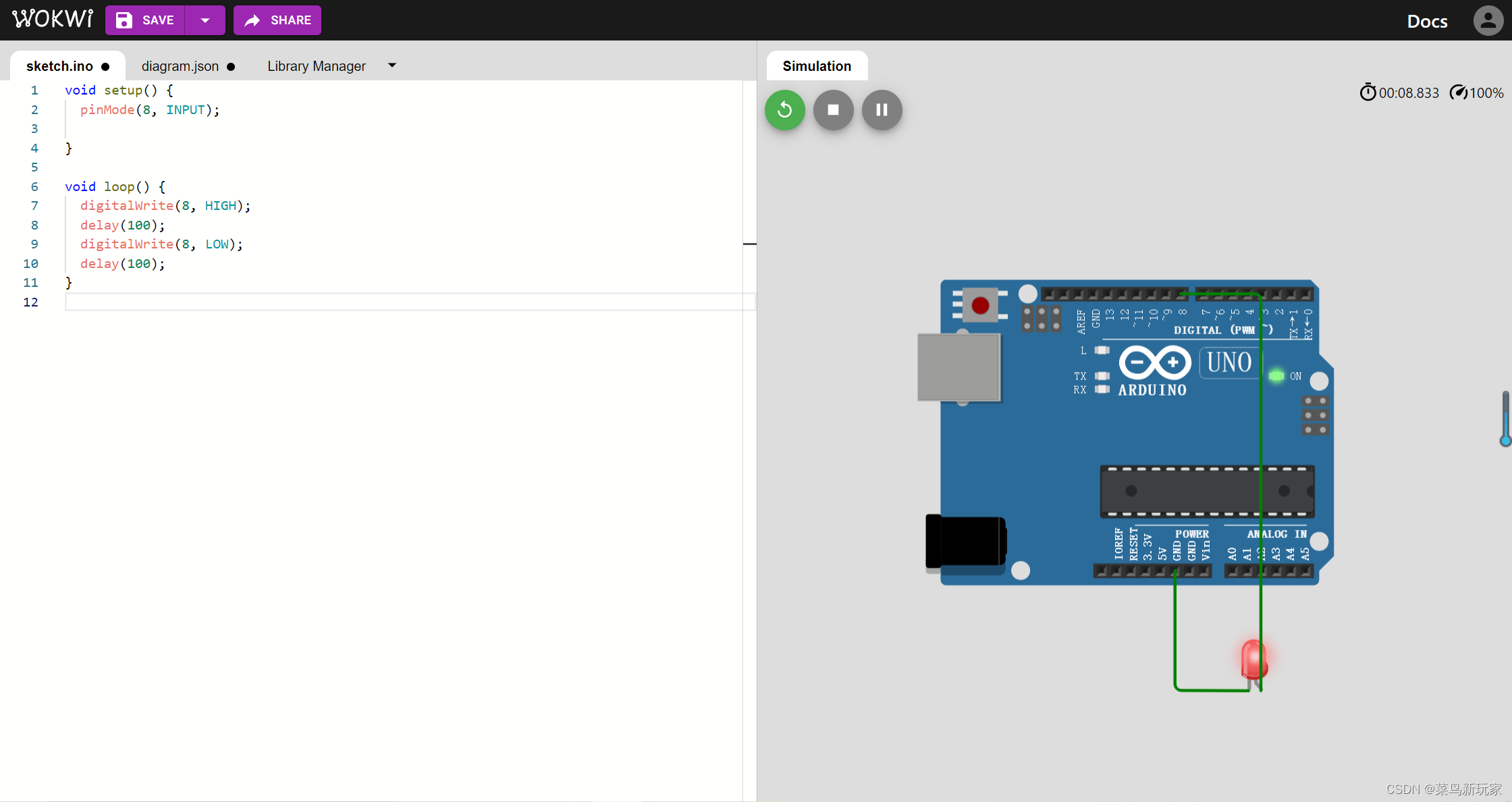This screenshot has width=1512, height=802.
Task: Open the Docs link
Action: (x=1427, y=21)
